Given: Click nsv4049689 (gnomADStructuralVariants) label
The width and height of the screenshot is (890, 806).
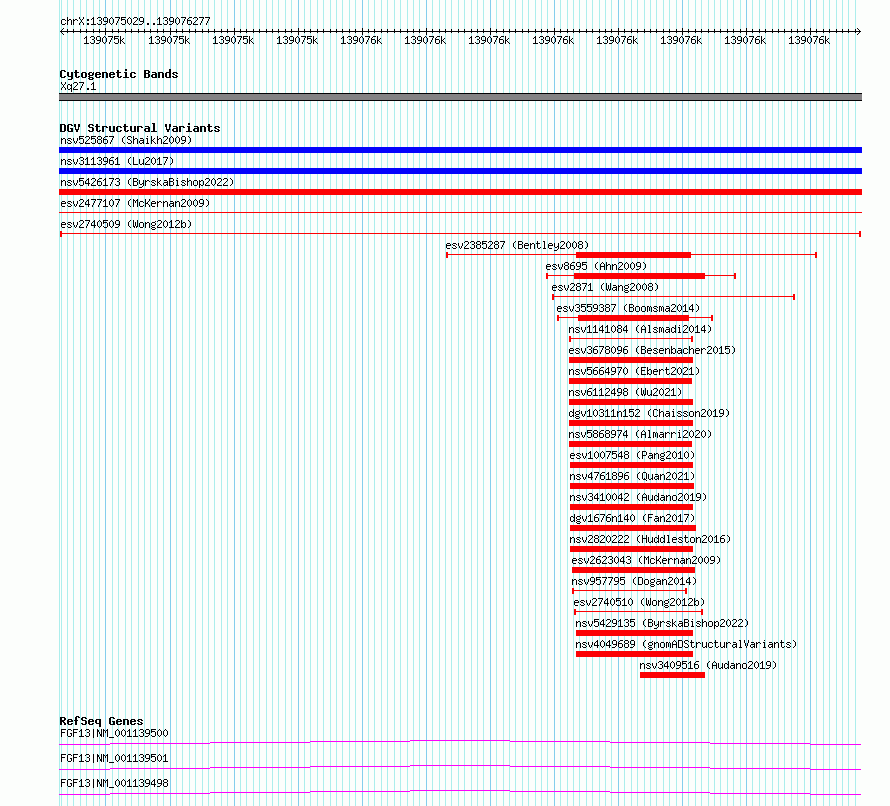Looking at the screenshot, I should pos(686,644).
